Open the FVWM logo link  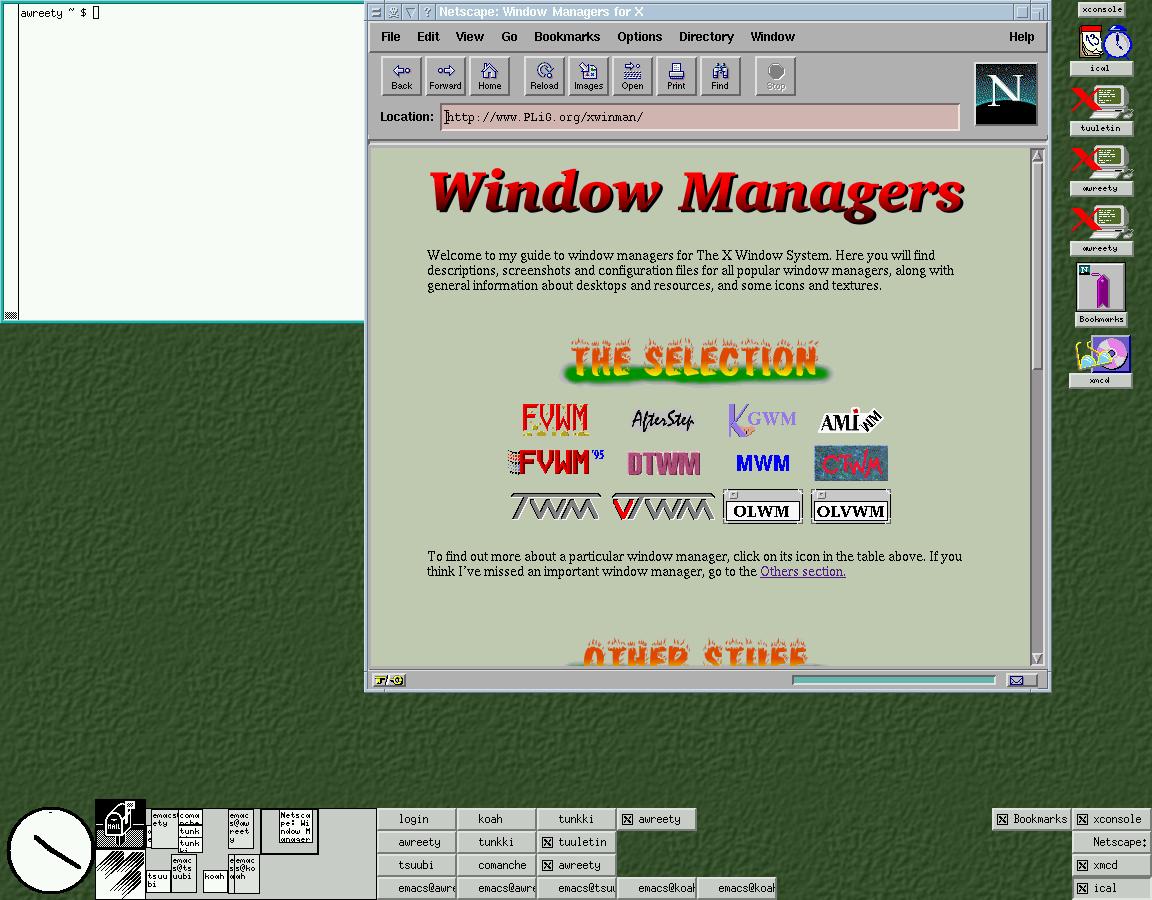coord(555,420)
